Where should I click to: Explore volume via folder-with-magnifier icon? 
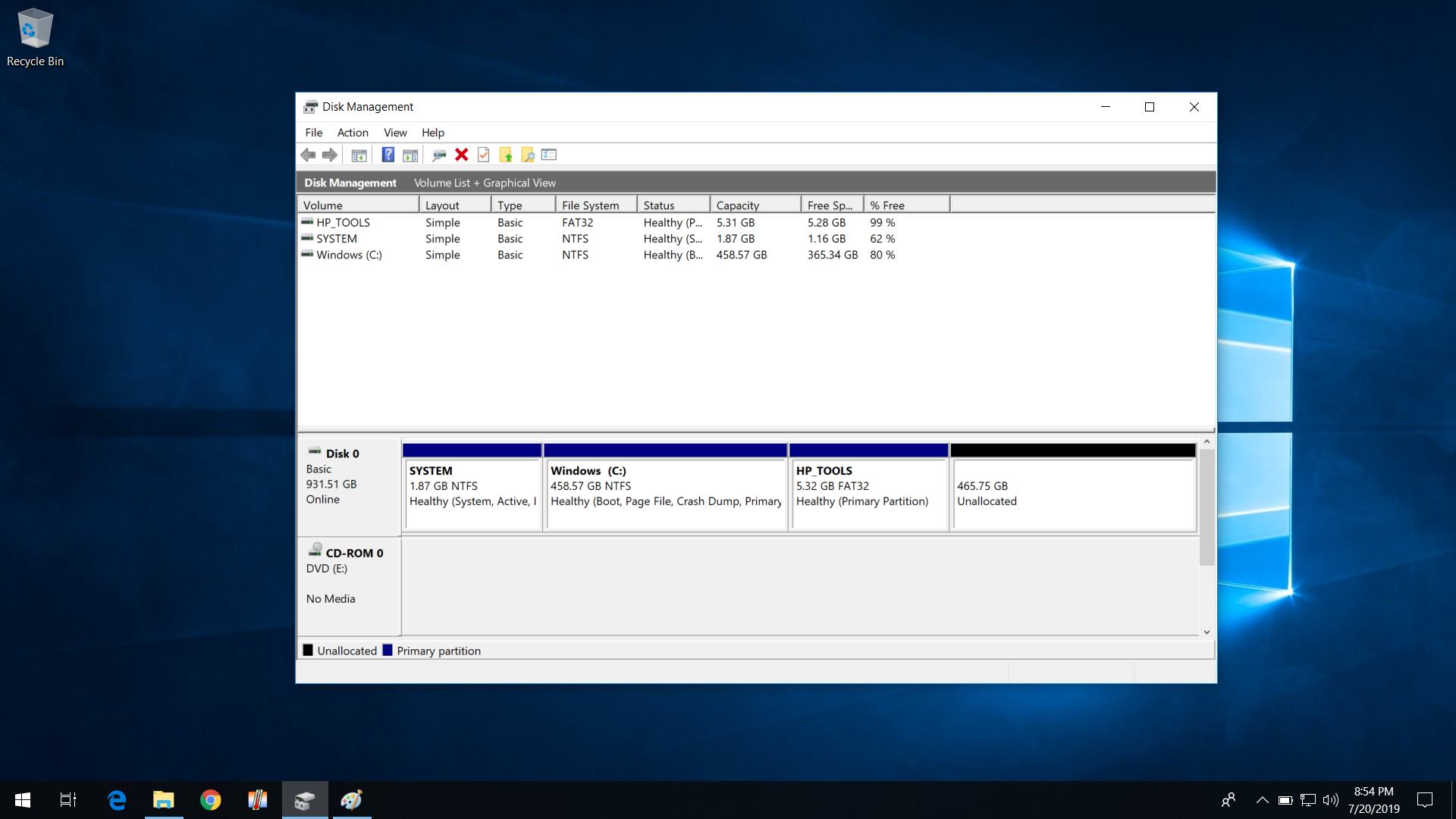coord(528,155)
